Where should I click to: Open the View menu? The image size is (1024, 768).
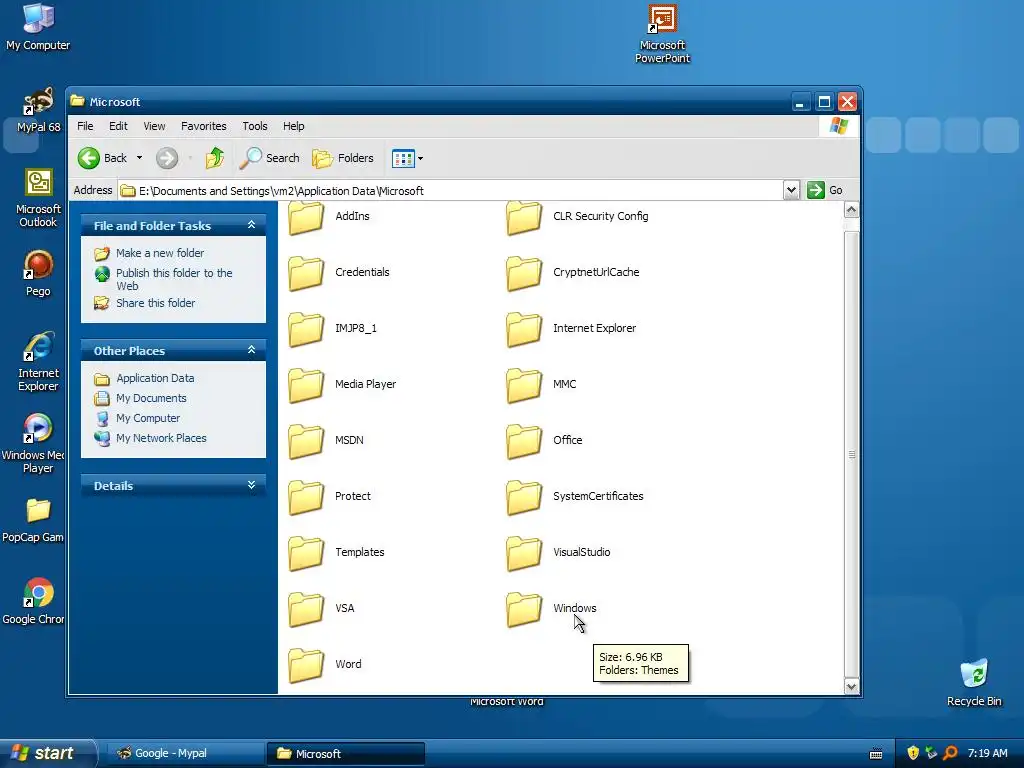[x=154, y=126]
